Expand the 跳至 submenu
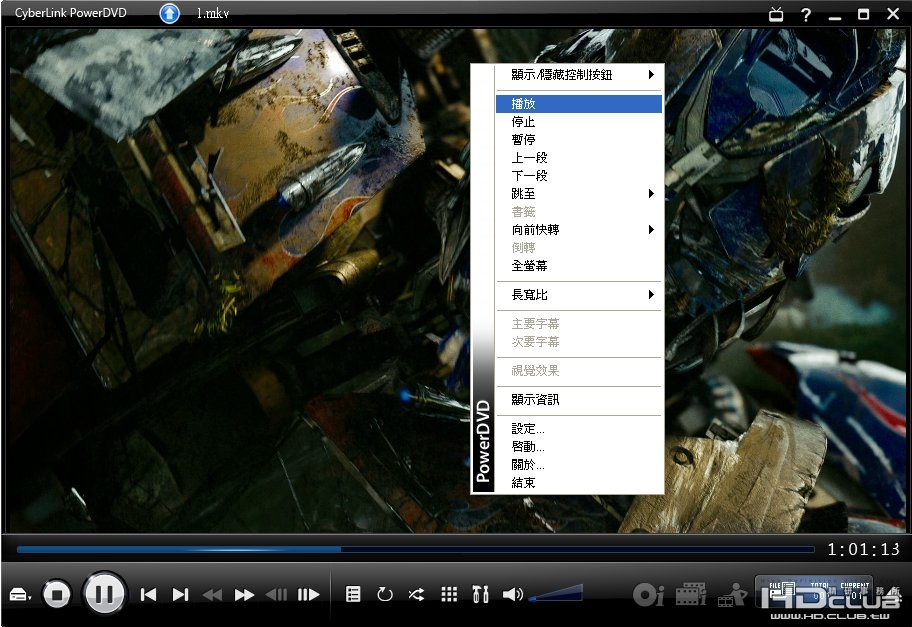The image size is (912, 627). coord(579,194)
